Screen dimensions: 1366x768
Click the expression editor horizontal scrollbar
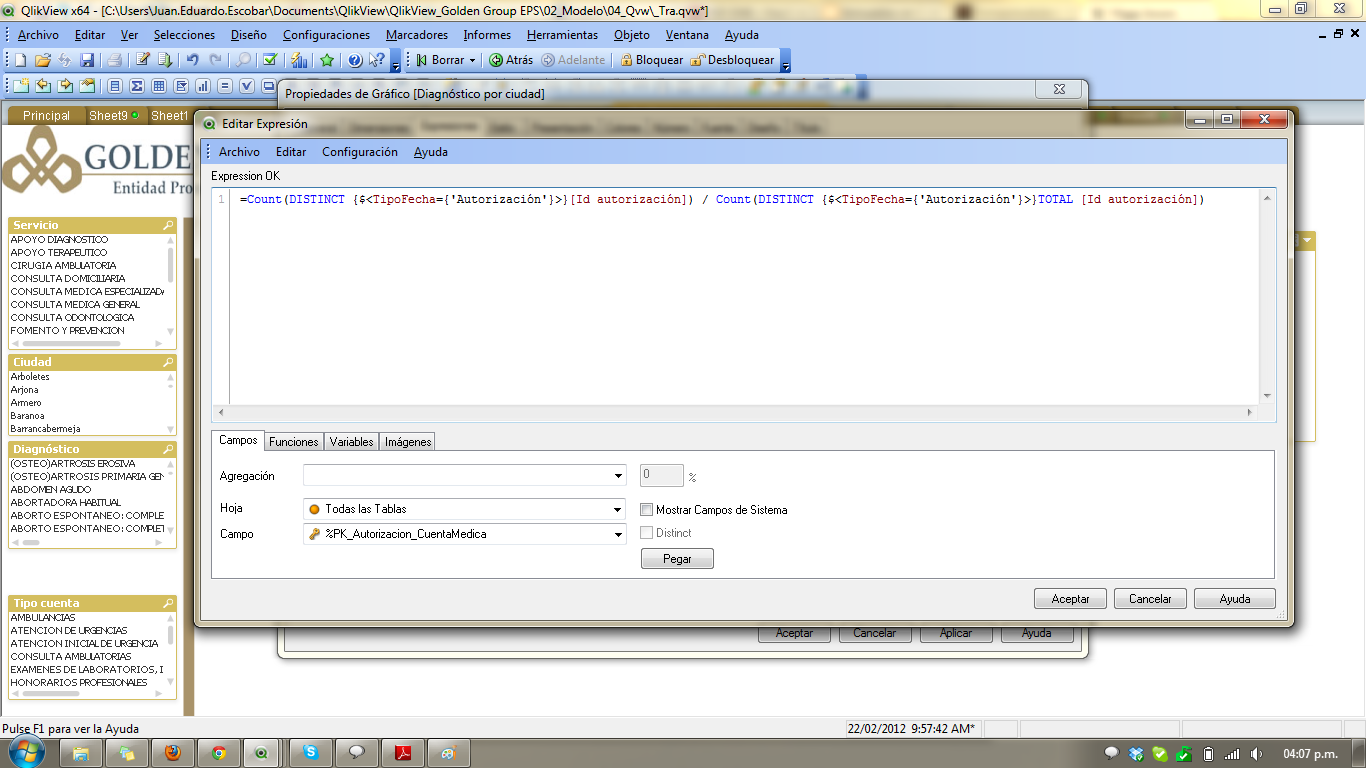(x=735, y=412)
